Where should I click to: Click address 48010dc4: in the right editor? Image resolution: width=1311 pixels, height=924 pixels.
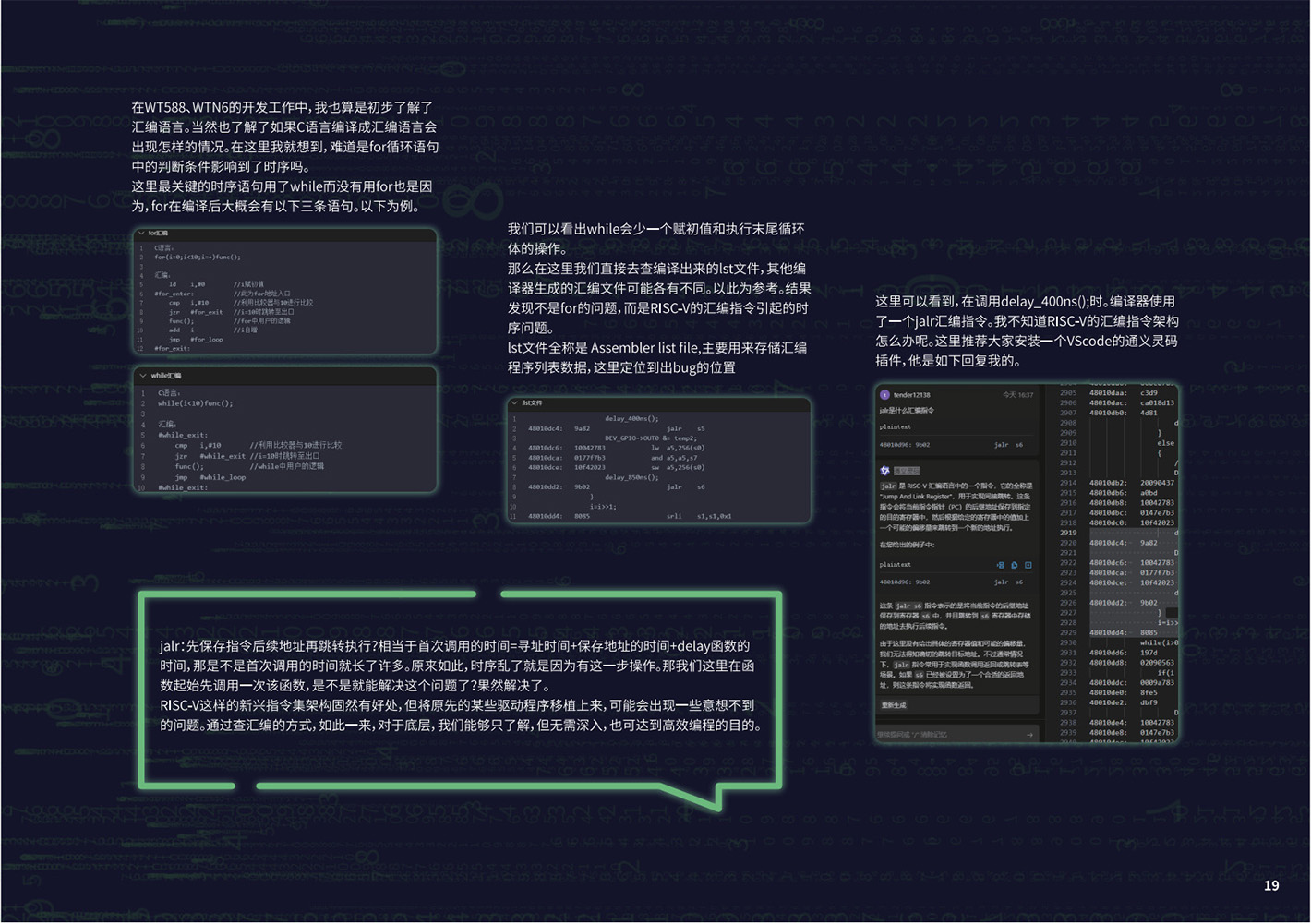(1107, 543)
